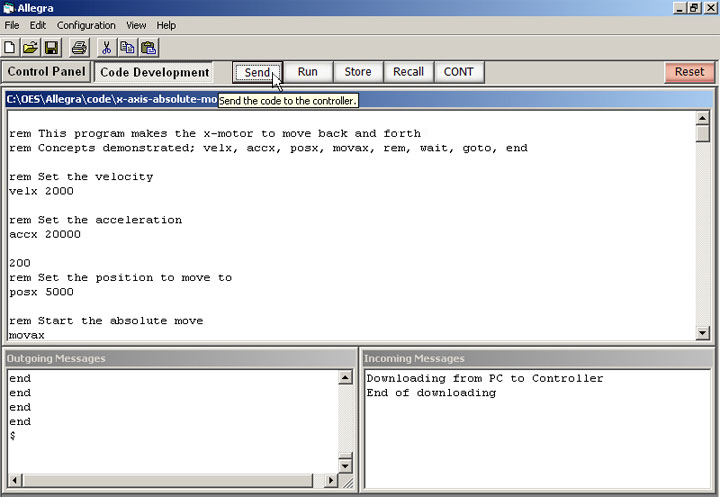This screenshot has height=497, width=720.
Task: Click 'rem Start the absolute move' comment
Action: click(106, 321)
